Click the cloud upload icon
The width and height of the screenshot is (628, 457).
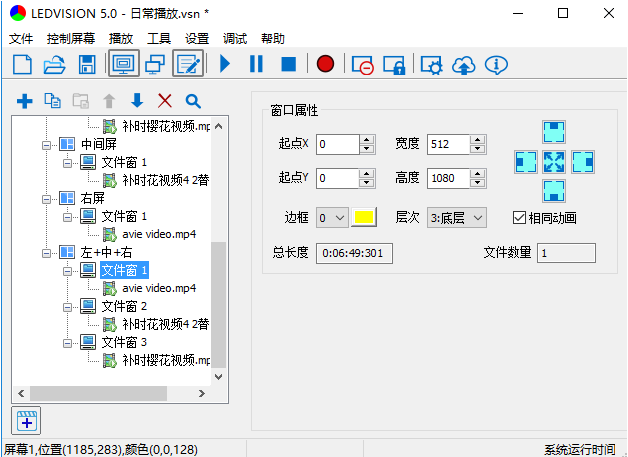(463, 64)
